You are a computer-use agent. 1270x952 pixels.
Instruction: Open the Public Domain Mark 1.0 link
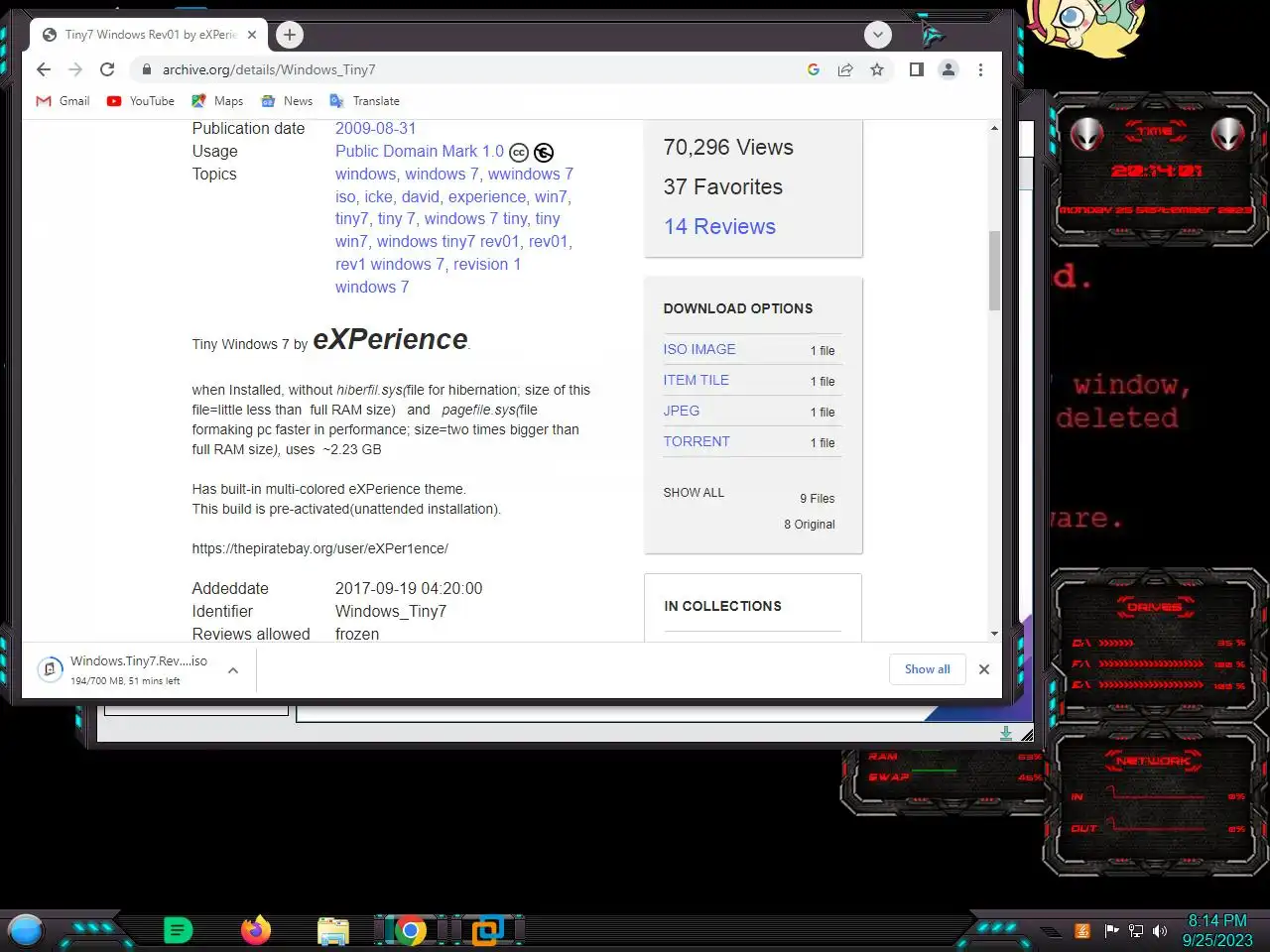tap(420, 151)
